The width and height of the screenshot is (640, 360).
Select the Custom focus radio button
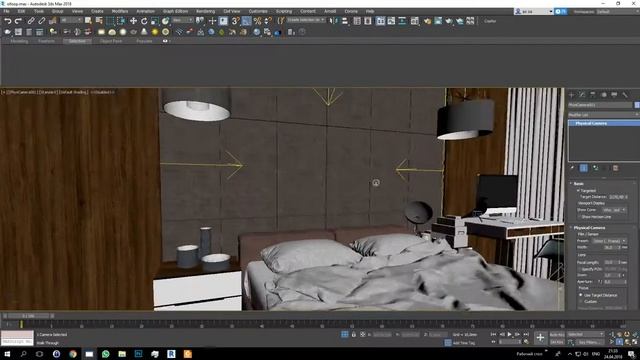(581, 301)
